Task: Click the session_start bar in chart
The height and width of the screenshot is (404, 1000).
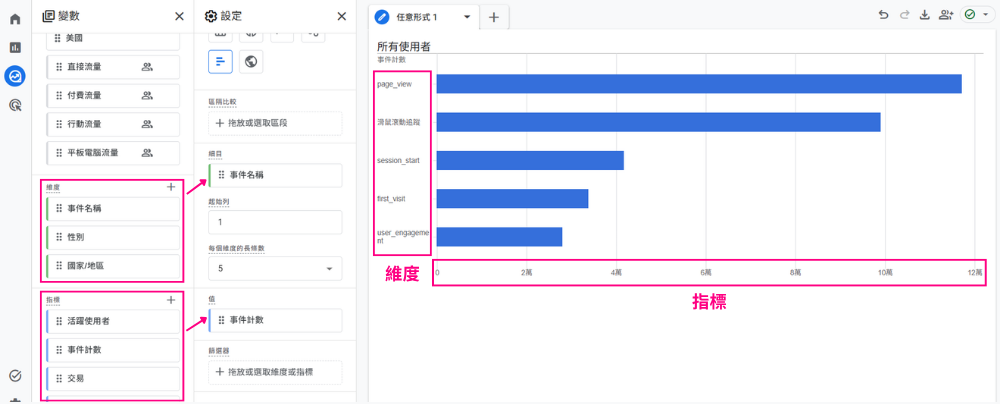Action: coord(530,160)
